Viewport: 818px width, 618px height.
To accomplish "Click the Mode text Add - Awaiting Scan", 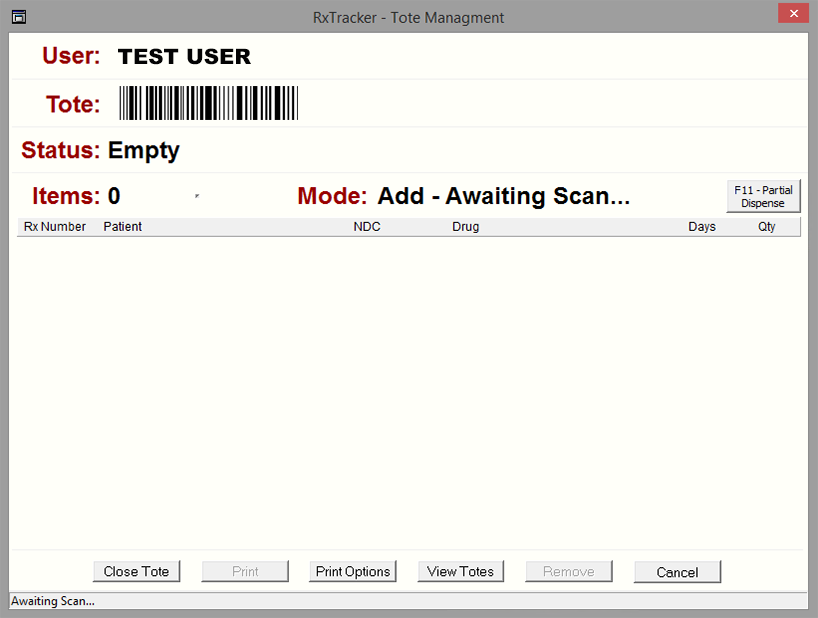I will click(503, 196).
